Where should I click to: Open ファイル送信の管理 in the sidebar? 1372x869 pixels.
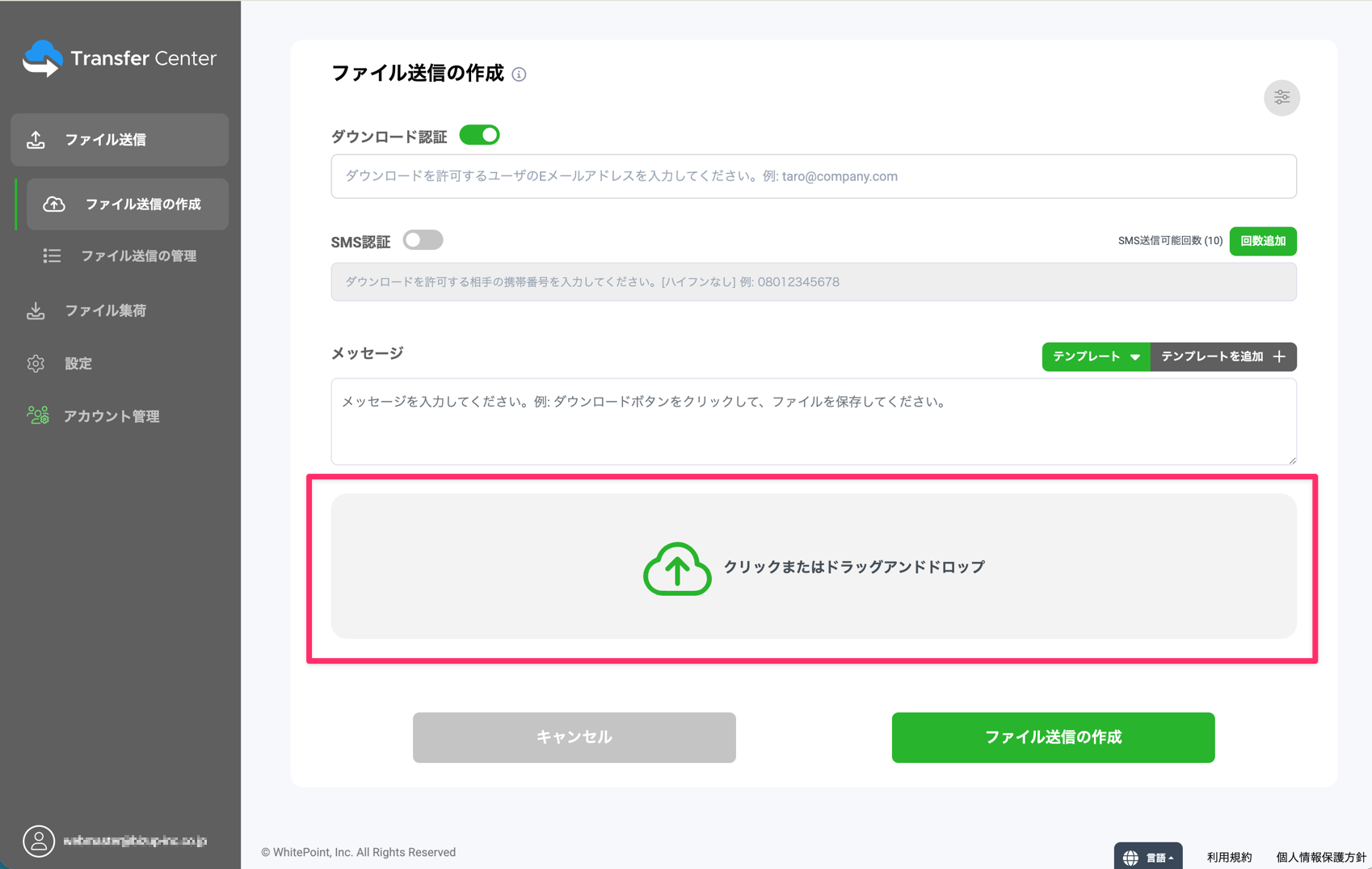pyautogui.click(x=137, y=255)
